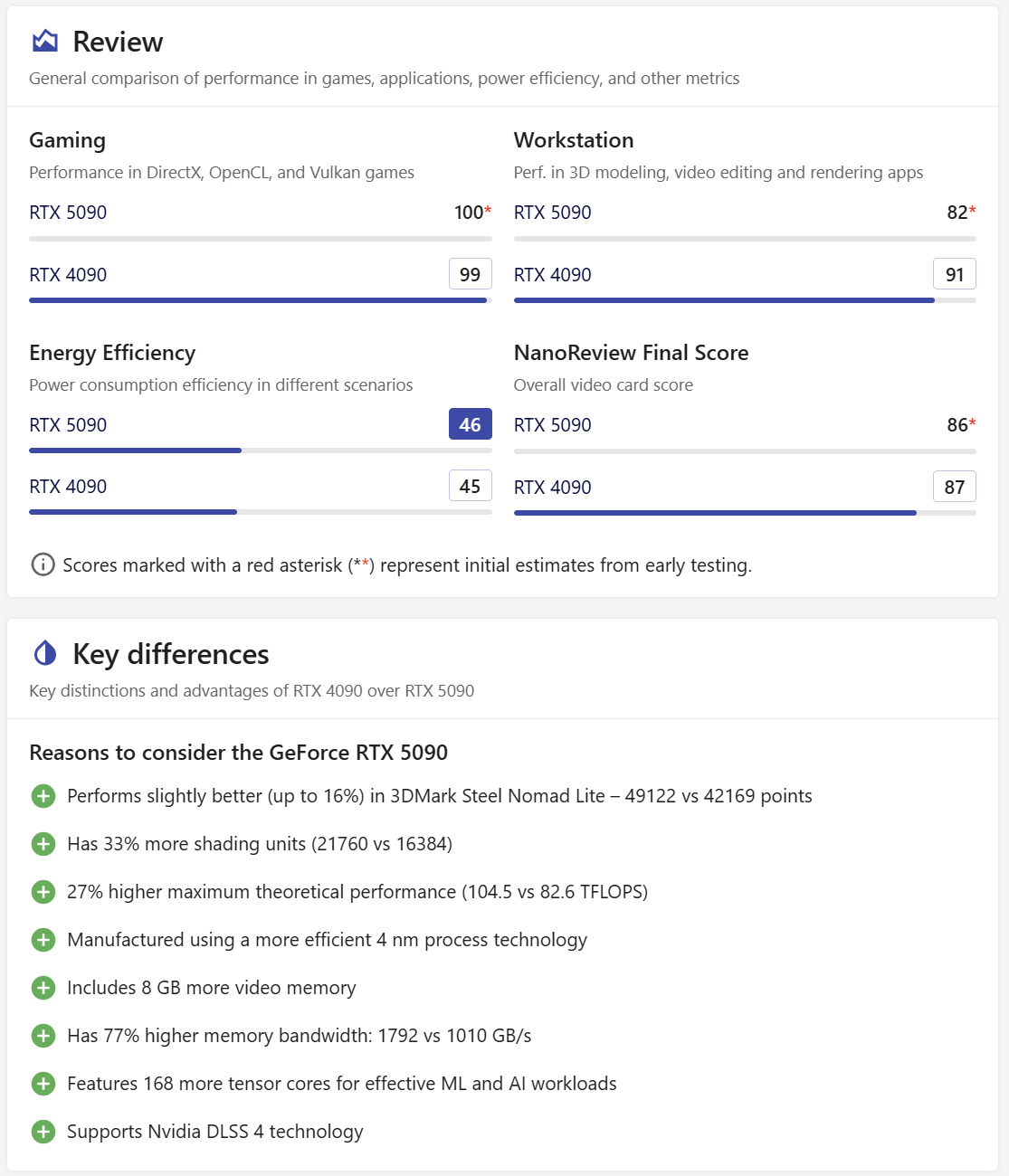Click the Workstation category heading
This screenshot has height=1176, width=1009.
pyautogui.click(x=574, y=140)
